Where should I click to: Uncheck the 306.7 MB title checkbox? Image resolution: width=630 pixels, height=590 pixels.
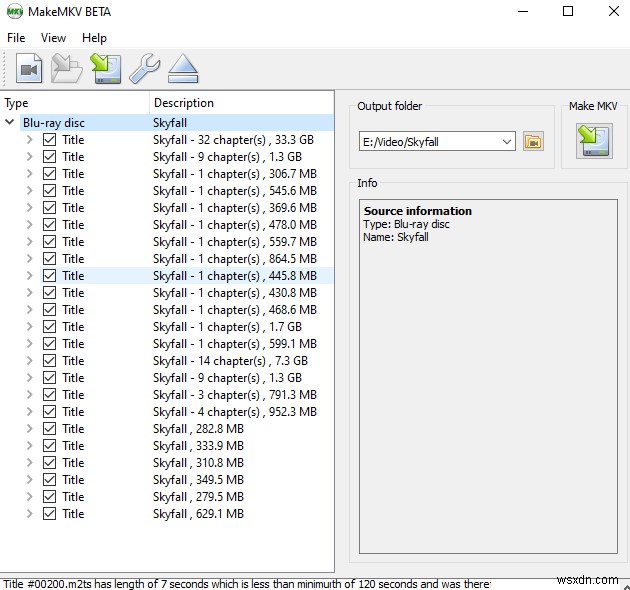[x=49, y=174]
